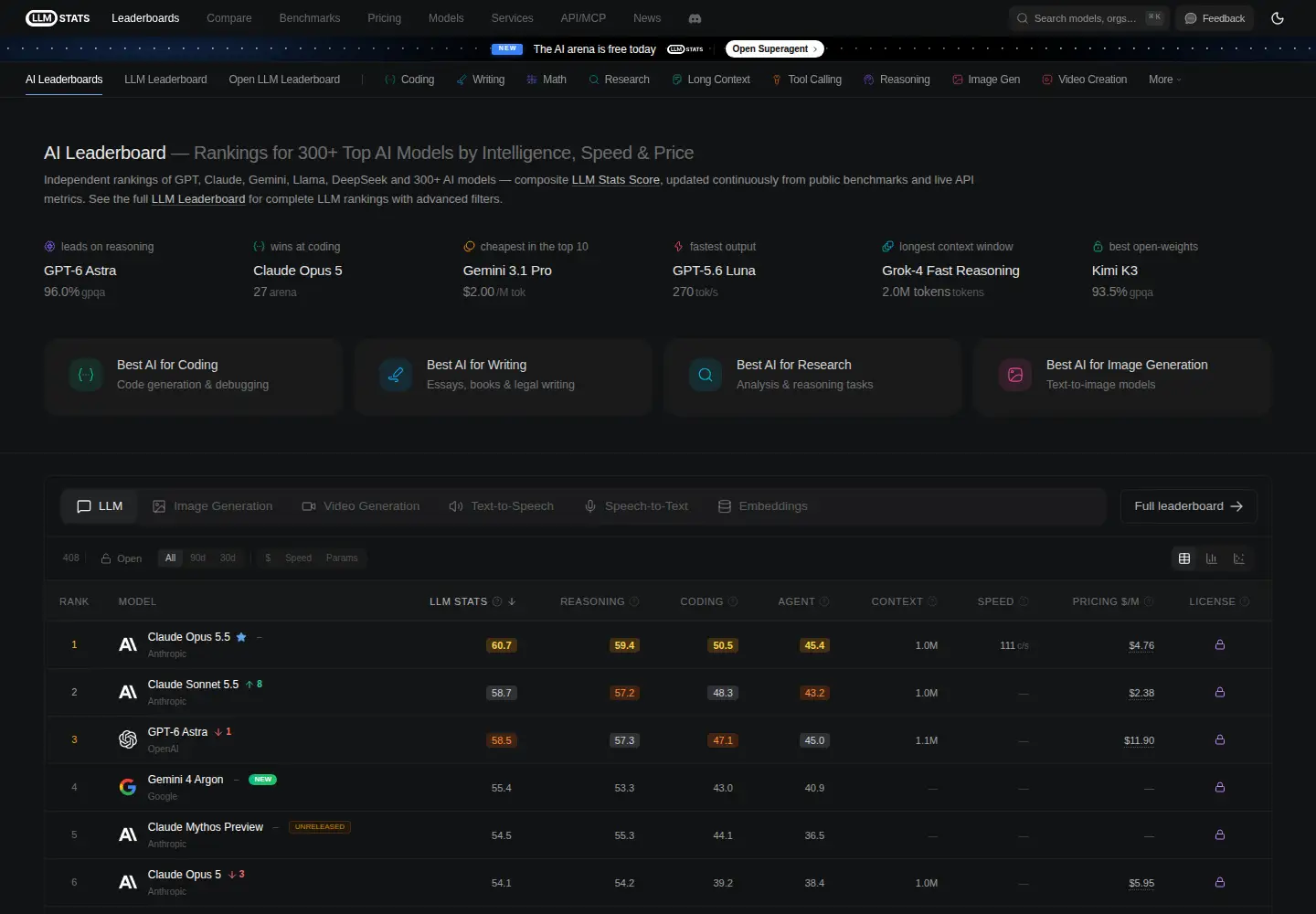Click the Google logo beside Gemini 4 Argon

coord(128,787)
